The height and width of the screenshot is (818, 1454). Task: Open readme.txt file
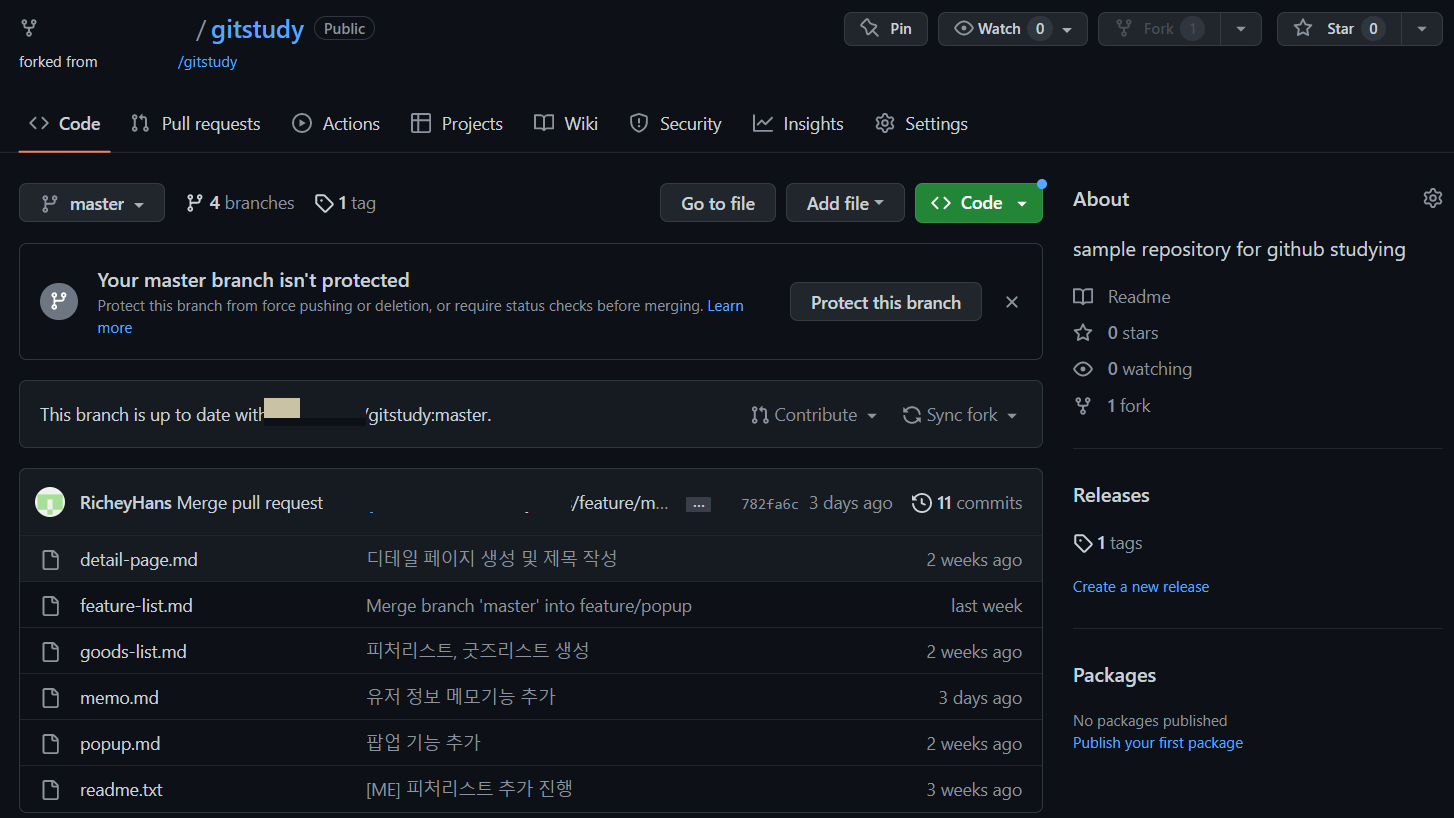121,790
